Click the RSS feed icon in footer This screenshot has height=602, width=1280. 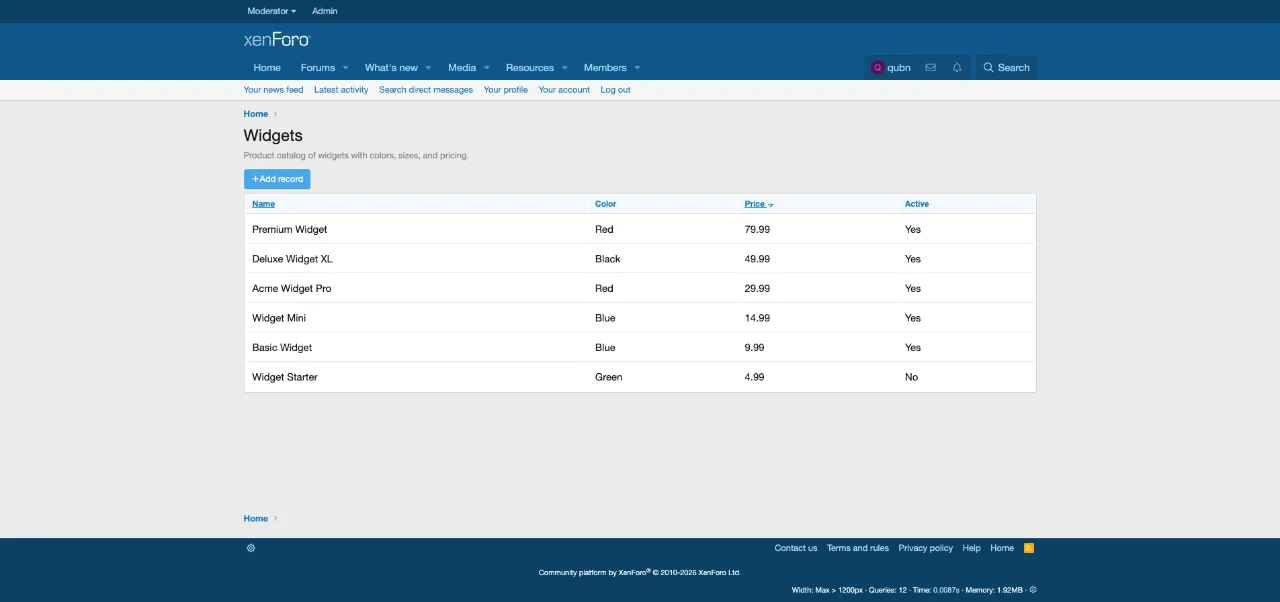1029,548
